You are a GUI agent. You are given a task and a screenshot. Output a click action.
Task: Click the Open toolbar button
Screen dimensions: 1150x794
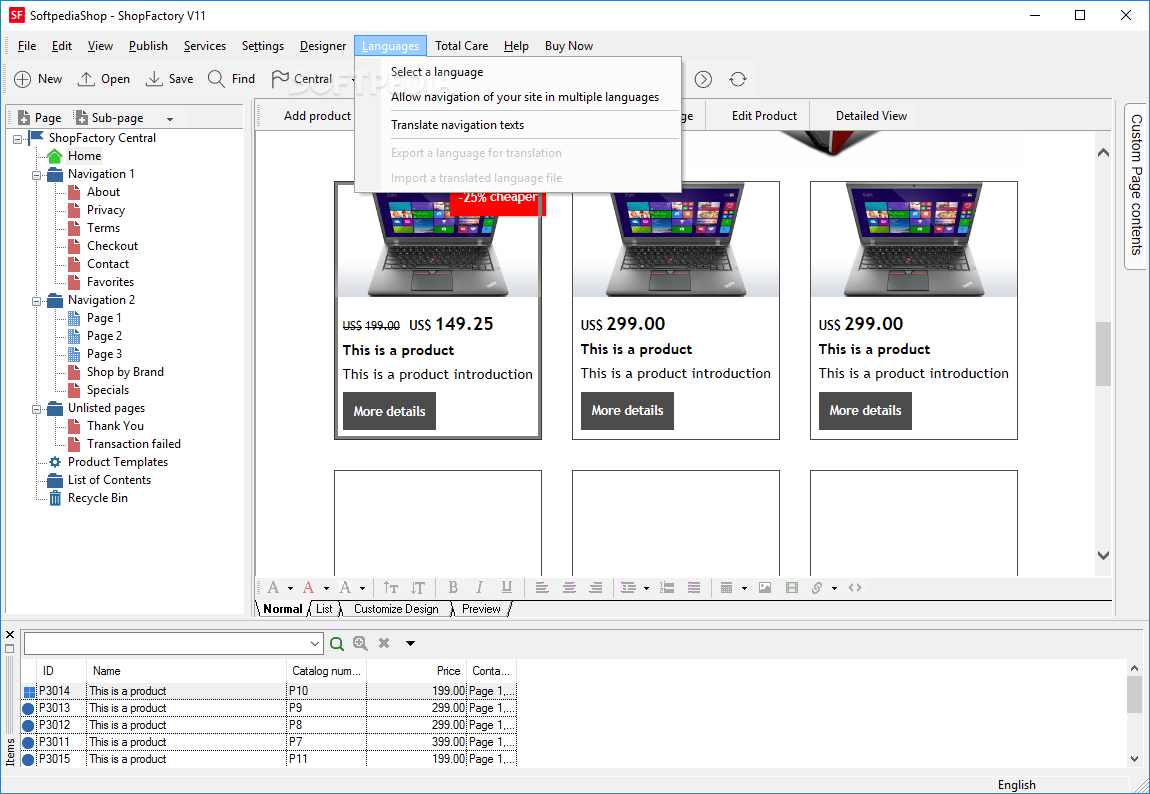pos(103,79)
